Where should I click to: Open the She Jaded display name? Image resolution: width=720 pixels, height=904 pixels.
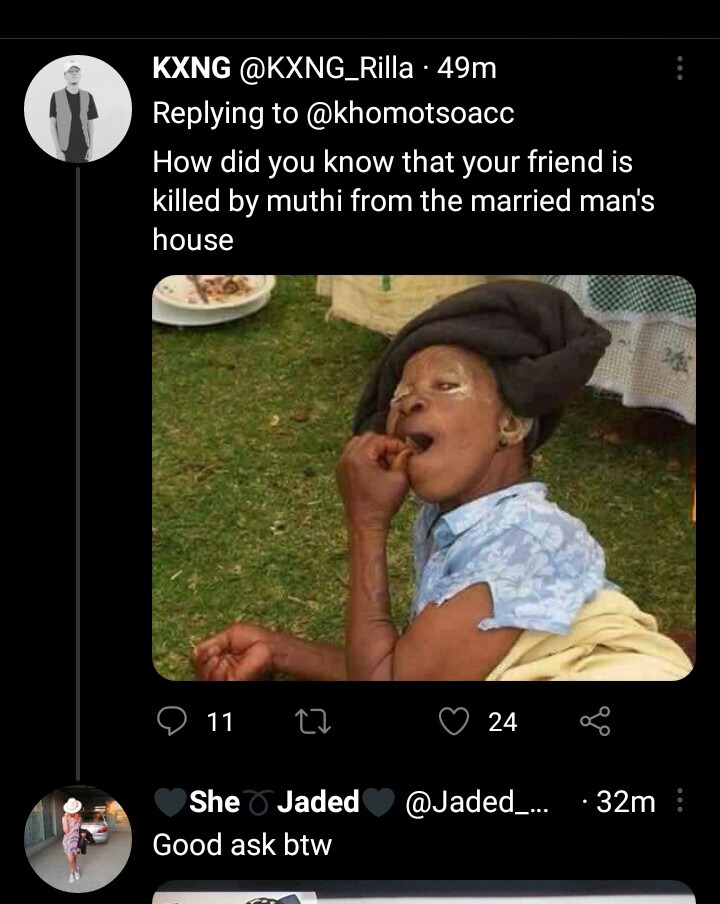tap(273, 801)
